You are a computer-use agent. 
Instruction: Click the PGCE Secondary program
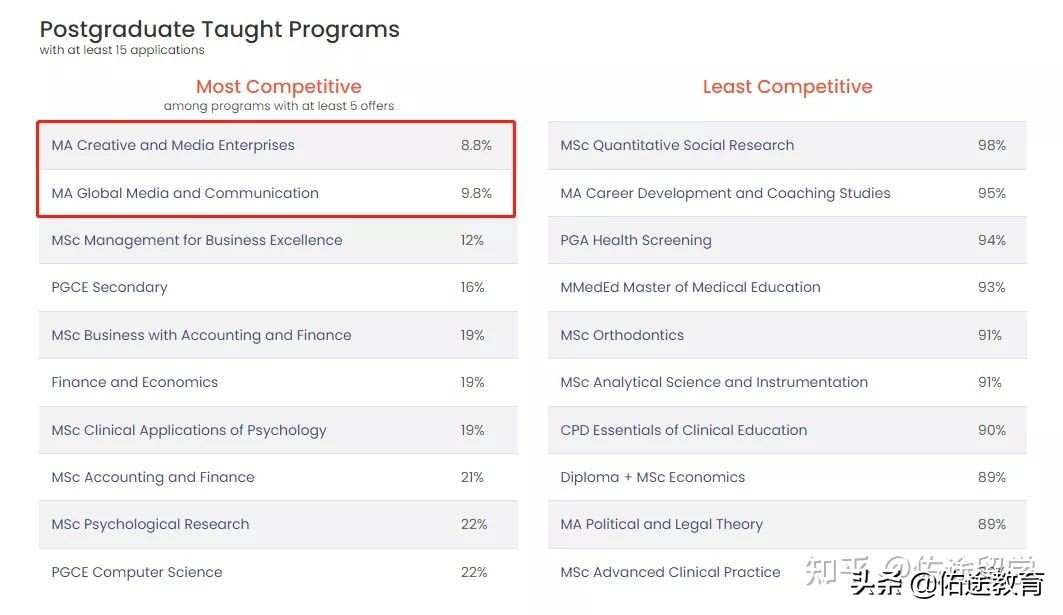coord(109,287)
